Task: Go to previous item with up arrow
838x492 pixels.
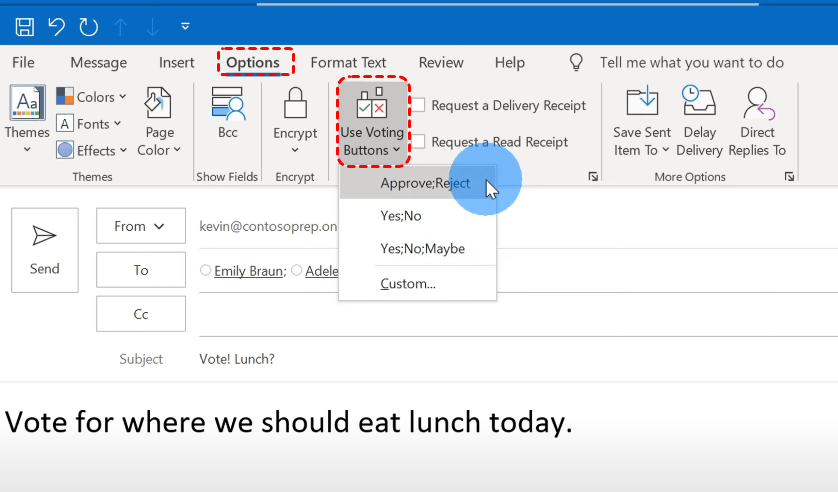Action: coord(121,27)
